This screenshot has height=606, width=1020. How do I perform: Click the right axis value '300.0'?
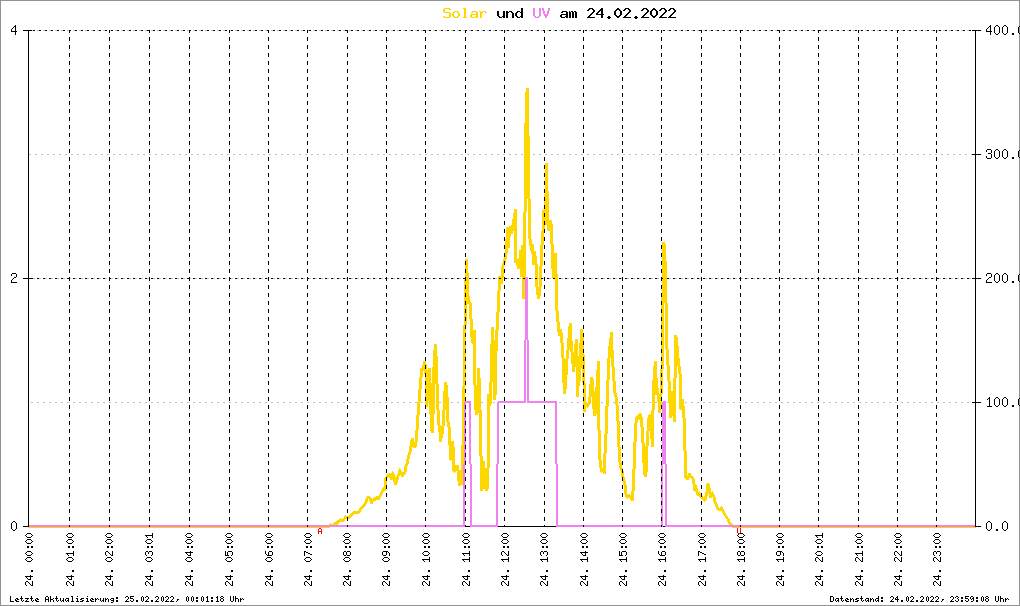pyautogui.click(x=1002, y=154)
